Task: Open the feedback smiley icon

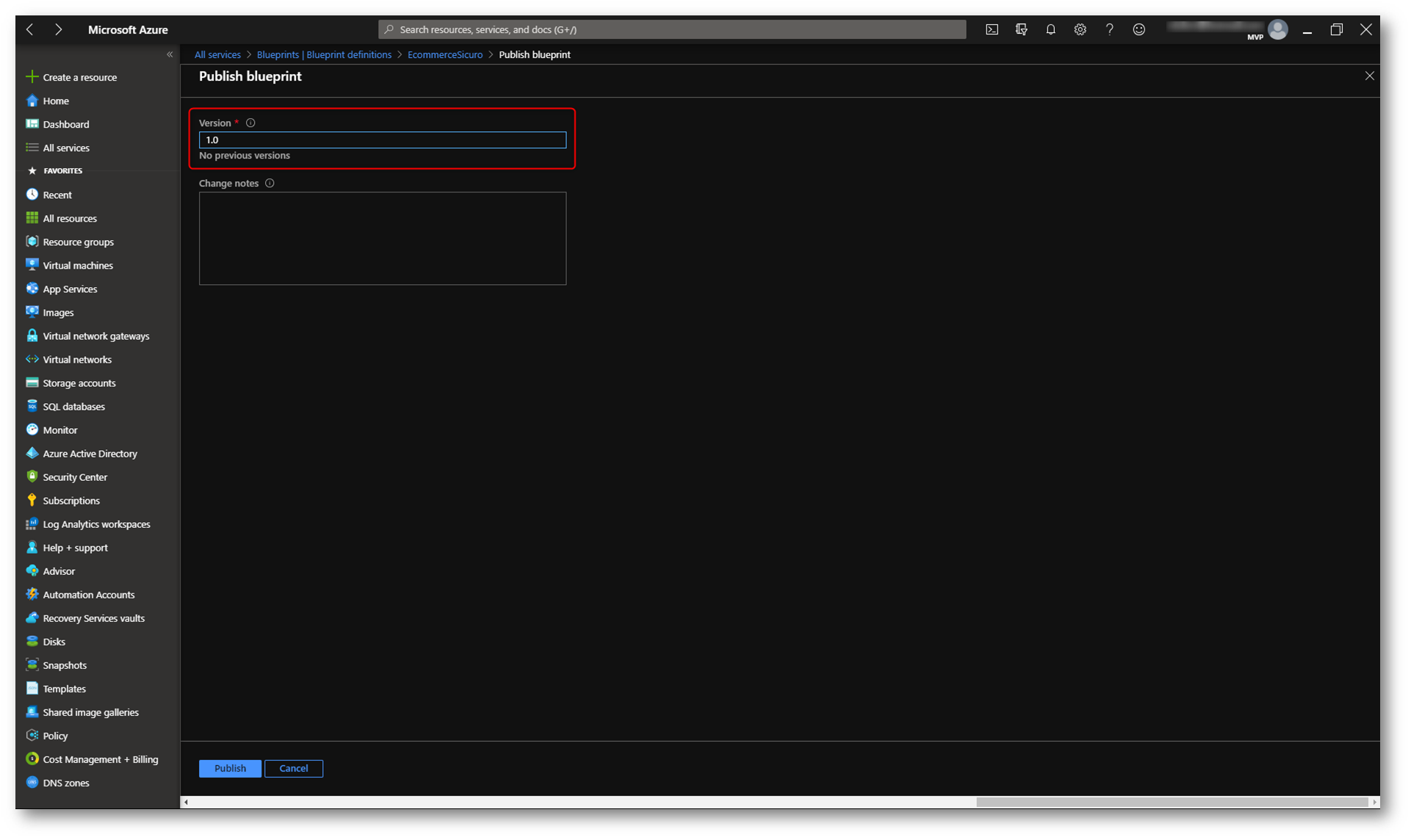Action: click(1138, 29)
